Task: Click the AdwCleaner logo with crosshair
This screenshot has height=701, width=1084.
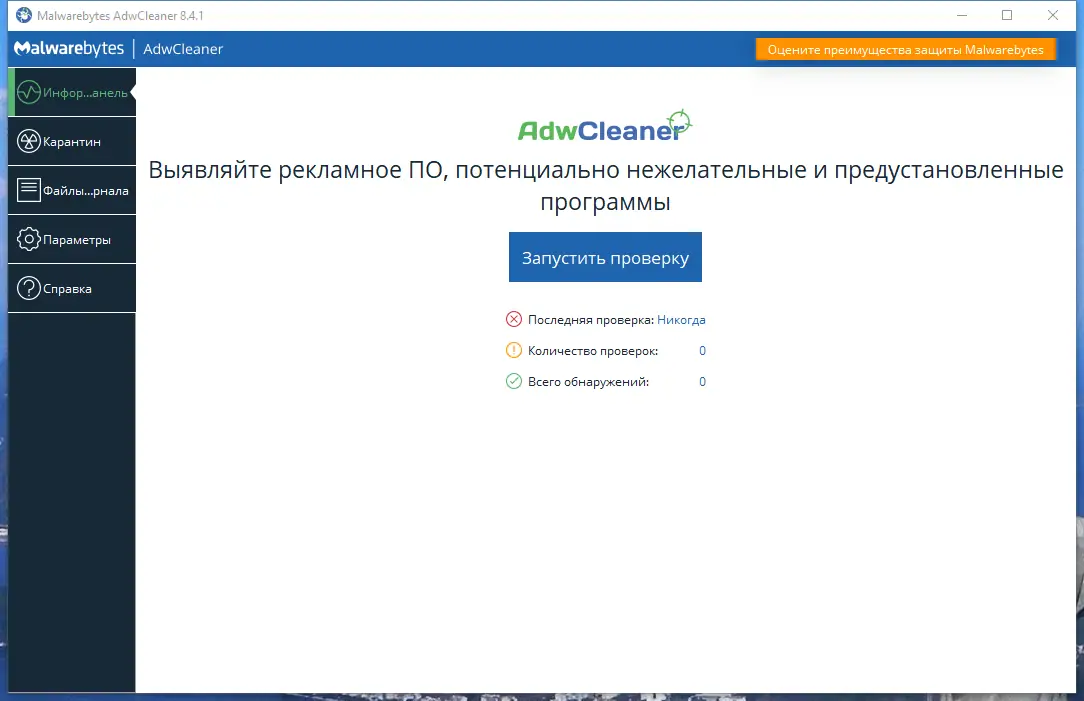Action: [x=605, y=126]
